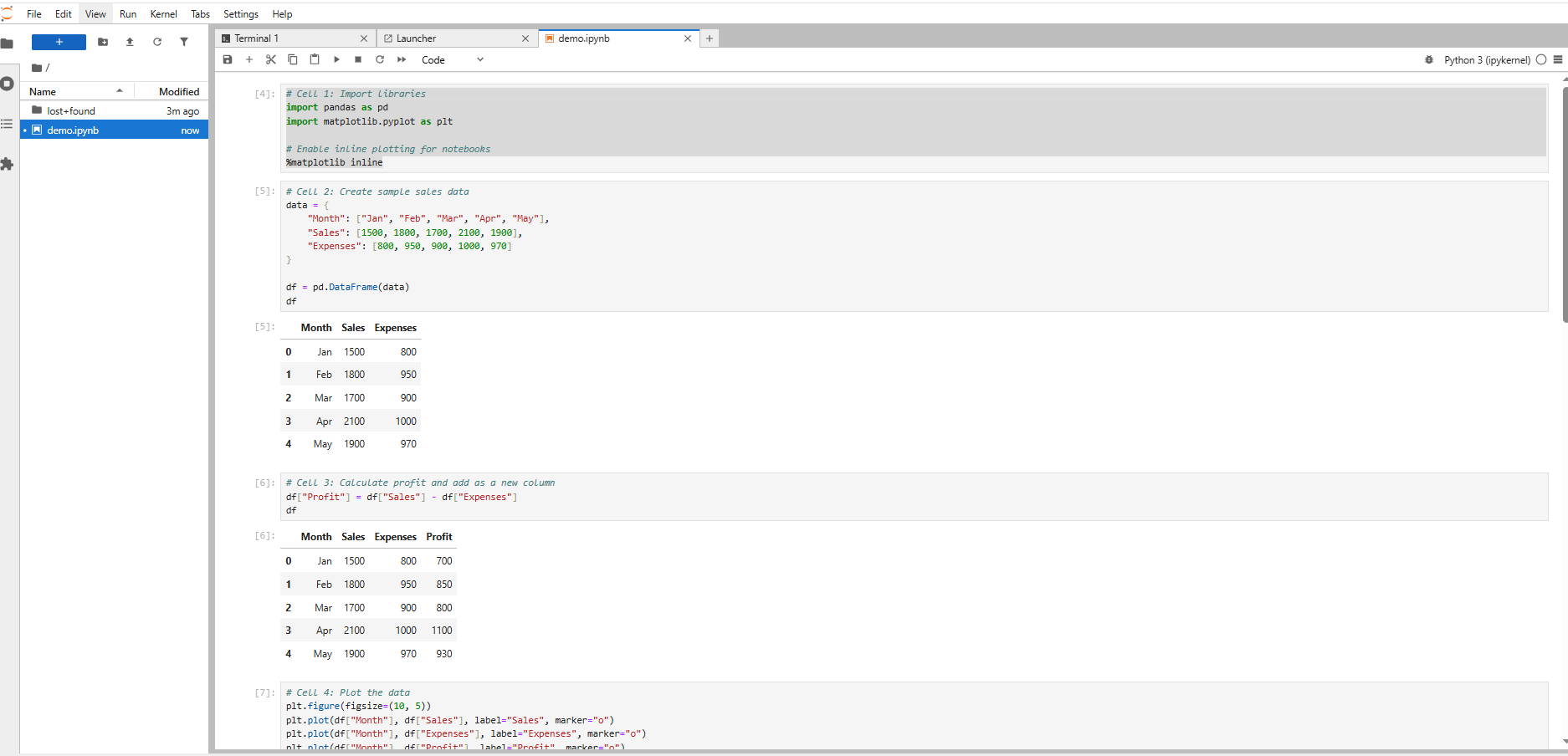Refresh the file browser list
Screen dimensions: 1568x756
coord(157,42)
